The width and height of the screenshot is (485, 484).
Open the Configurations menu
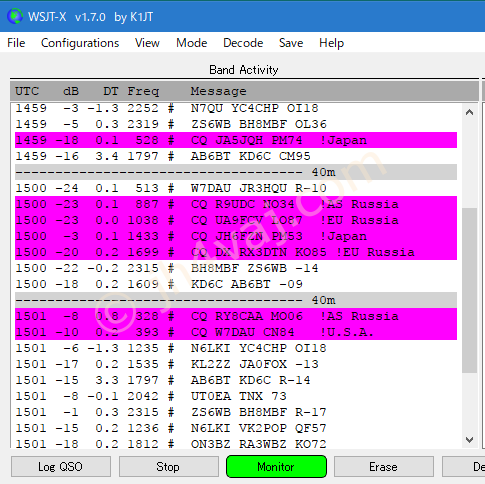coord(80,43)
